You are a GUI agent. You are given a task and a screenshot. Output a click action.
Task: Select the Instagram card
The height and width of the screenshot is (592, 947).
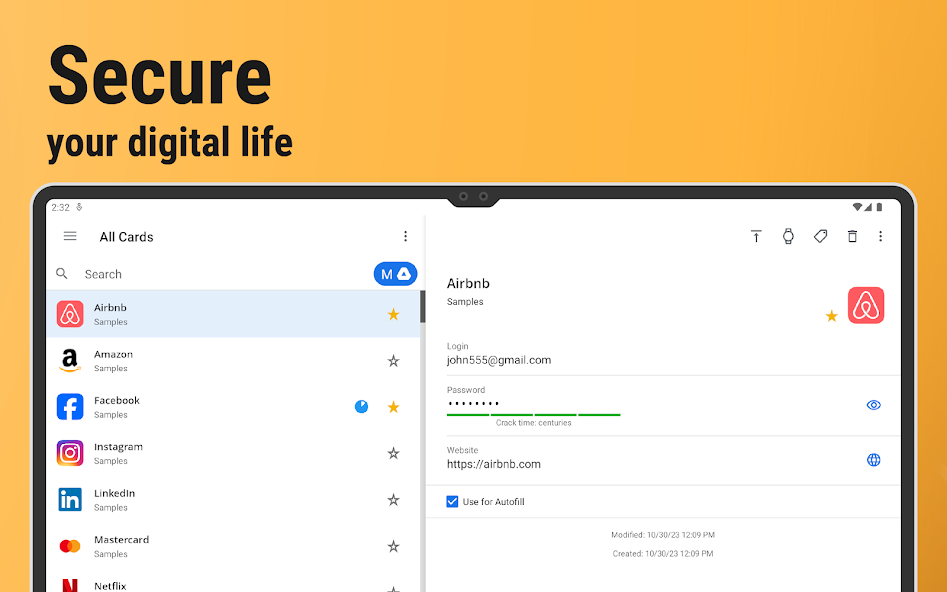[233, 454]
